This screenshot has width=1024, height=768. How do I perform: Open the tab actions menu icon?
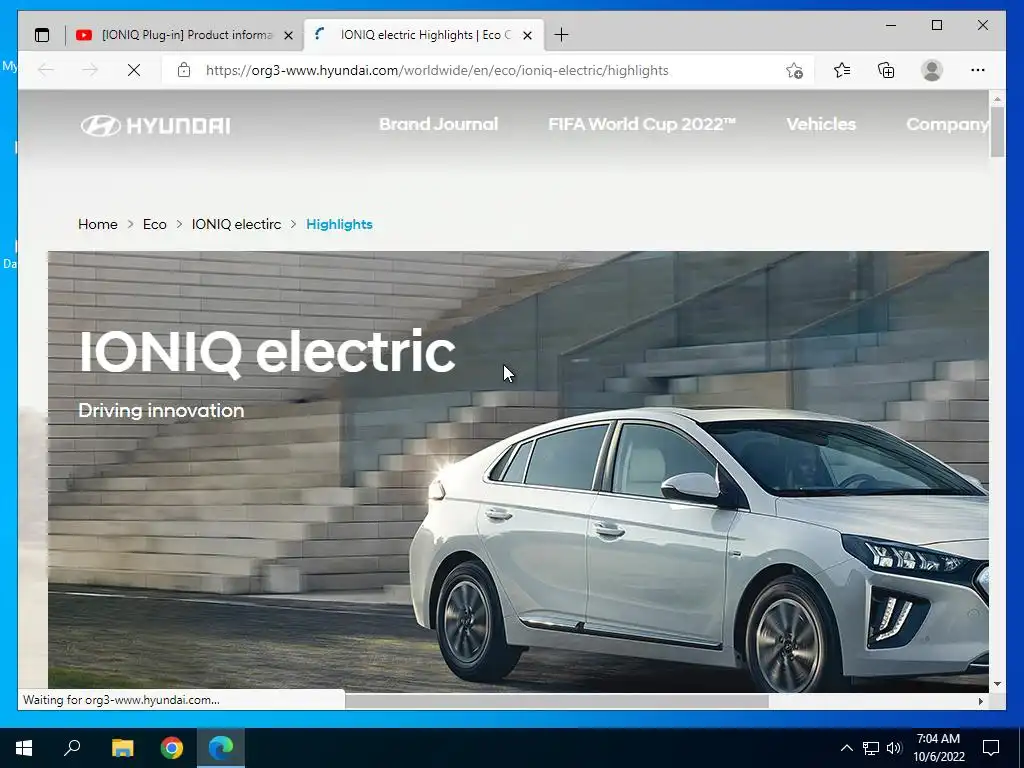[42, 35]
